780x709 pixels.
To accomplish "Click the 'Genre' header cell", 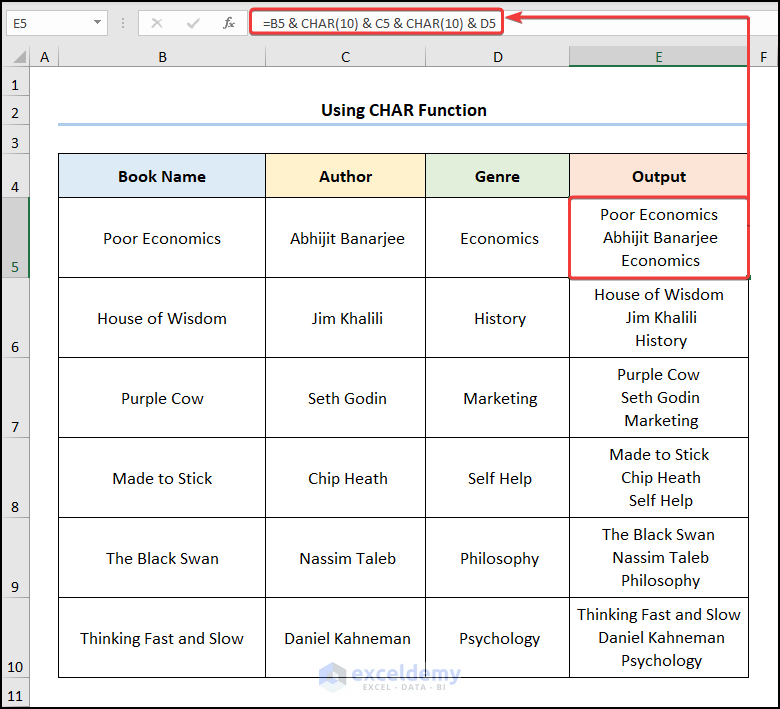I will coord(497,176).
